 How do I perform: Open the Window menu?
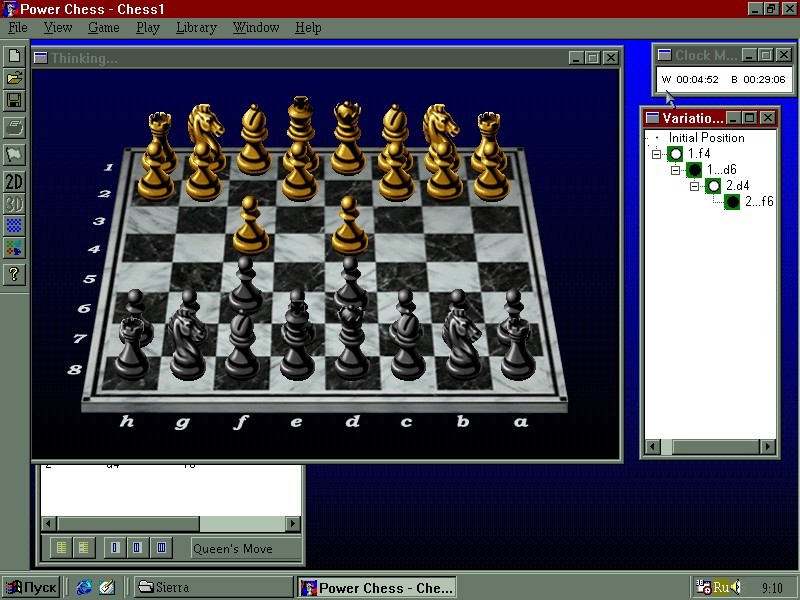(256, 28)
